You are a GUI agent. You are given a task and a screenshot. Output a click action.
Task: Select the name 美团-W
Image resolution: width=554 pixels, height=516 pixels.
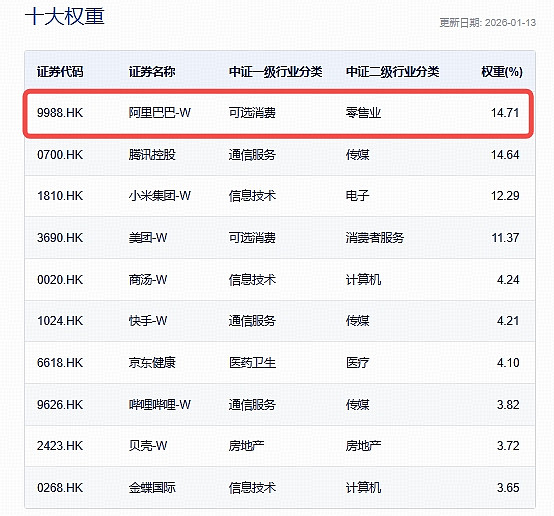pos(148,238)
